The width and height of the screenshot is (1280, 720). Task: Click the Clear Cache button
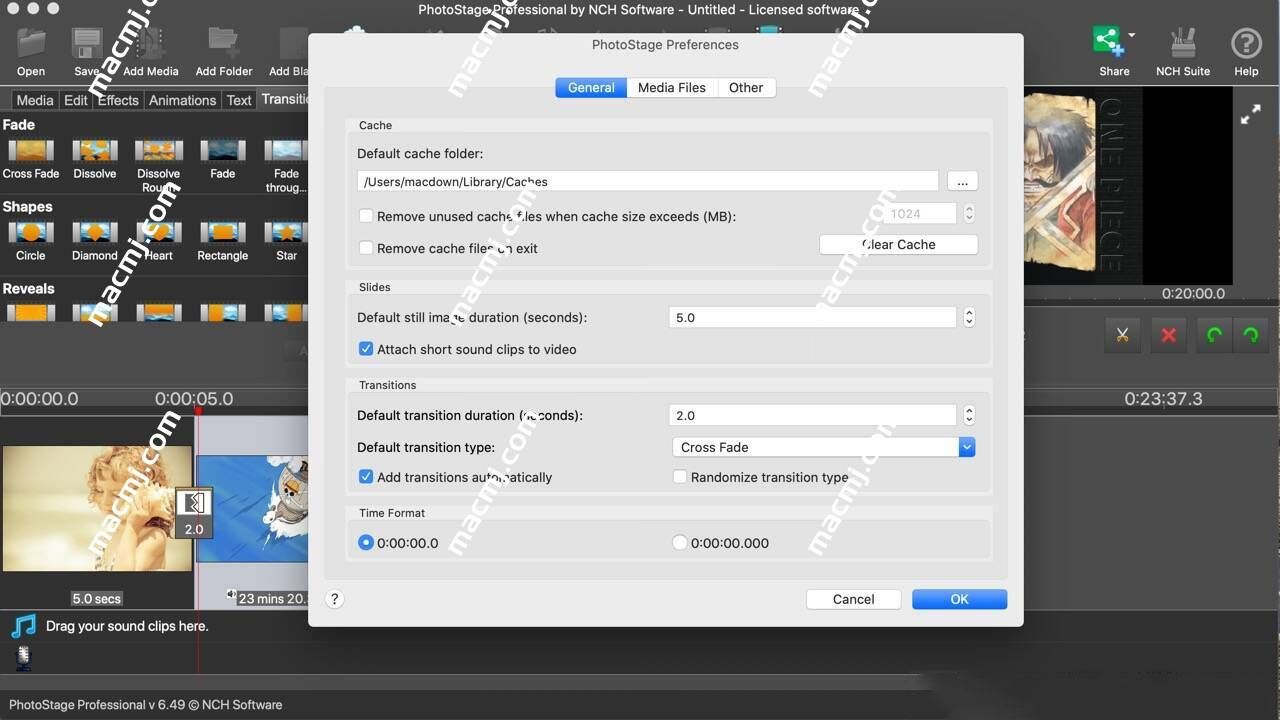coord(899,244)
